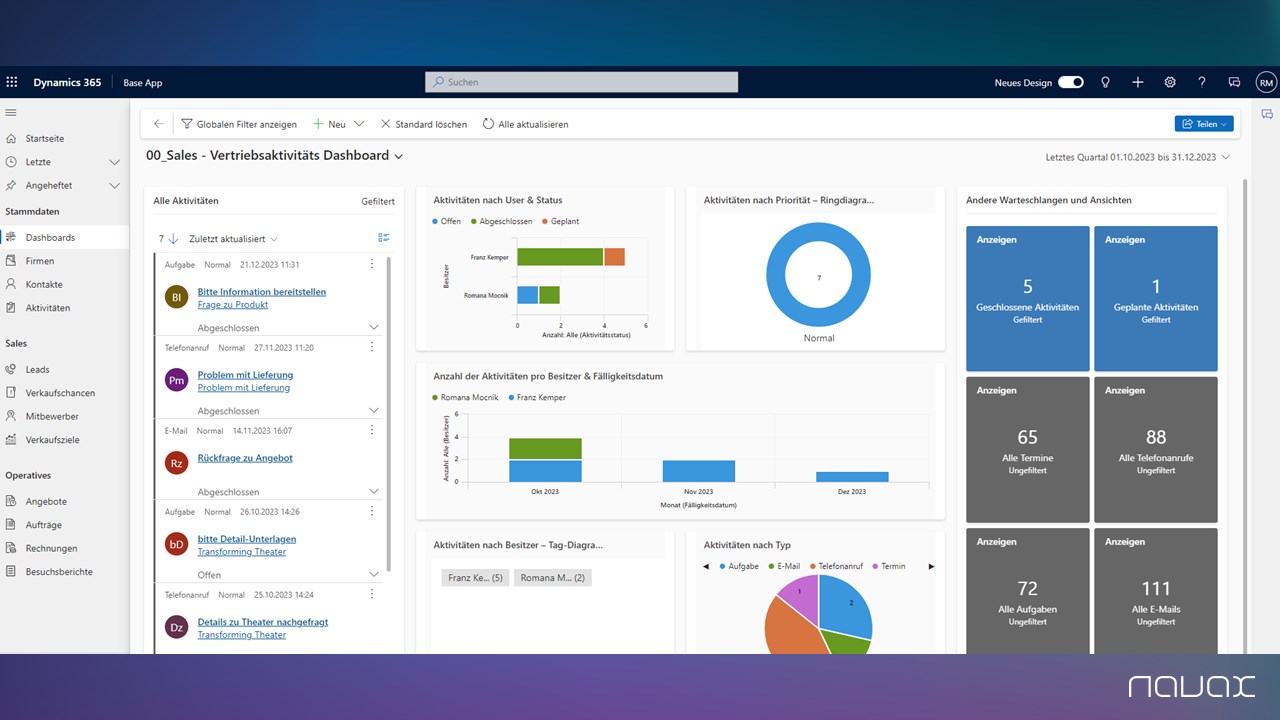Click the right legend arrow in Aktivitäten nach Typ
Screen dimensions: 1280x720
(x=931, y=566)
